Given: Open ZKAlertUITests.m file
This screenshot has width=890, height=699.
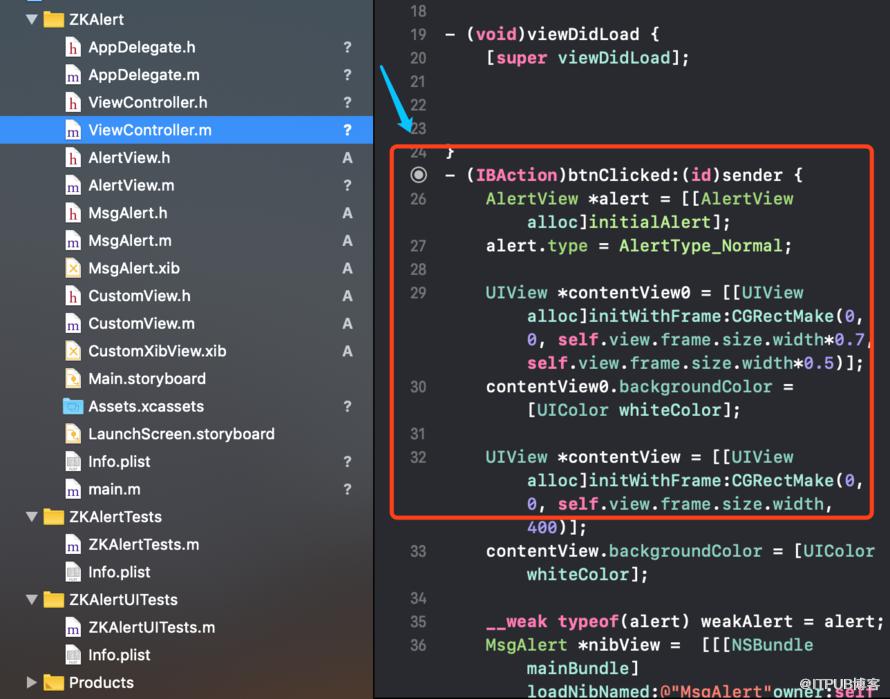Looking at the screenshot, I should [152, 627].
